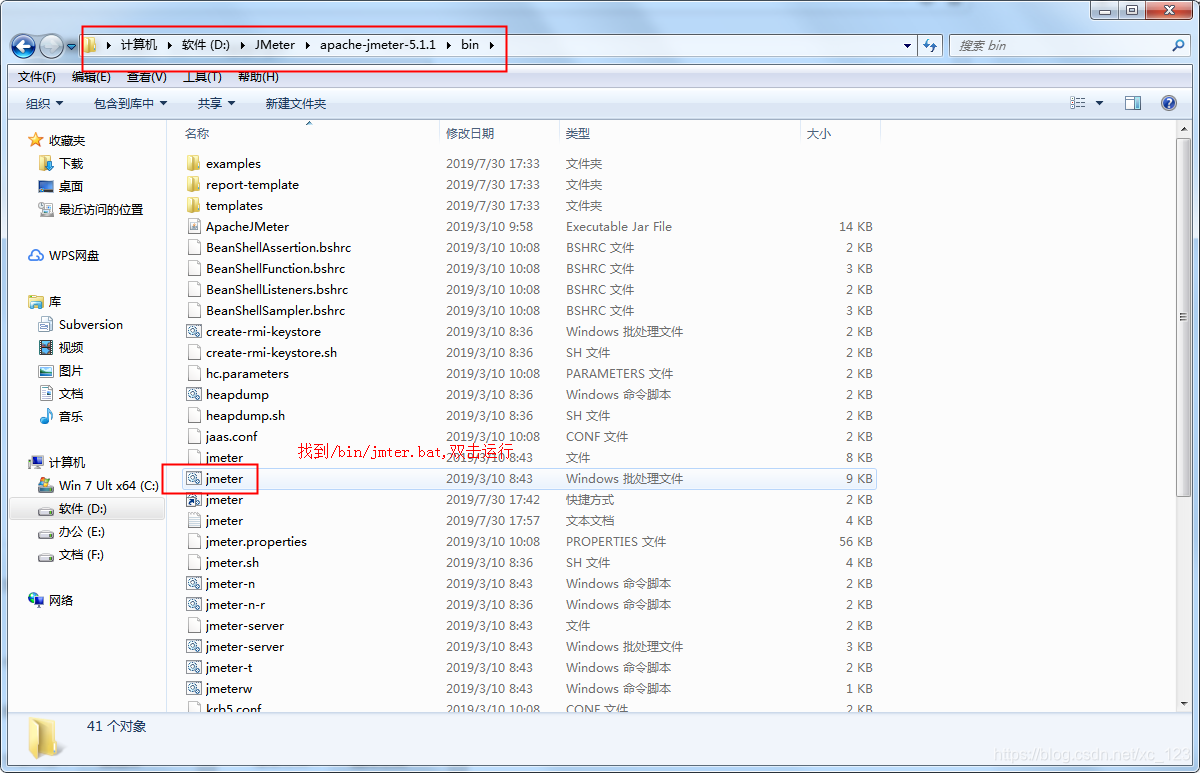Select the BeanShellSampler.bshrc file name
The width and height of the screenshot is (1200, 773).
tap(275, 310)
